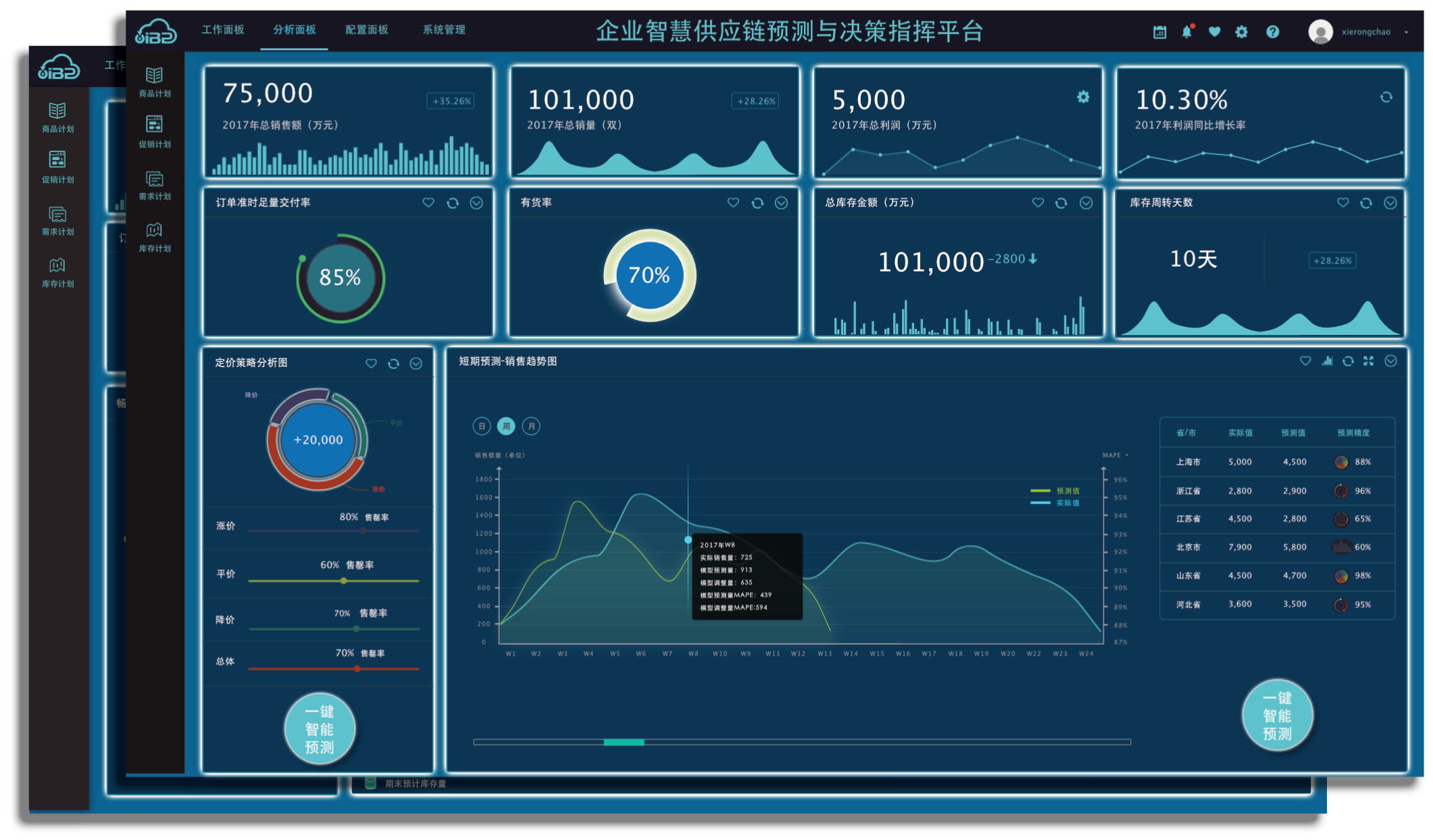Screen dimensions: 1433x840
Task: Adjust the 平价 售罄率 slider
Action: [344, 581]
